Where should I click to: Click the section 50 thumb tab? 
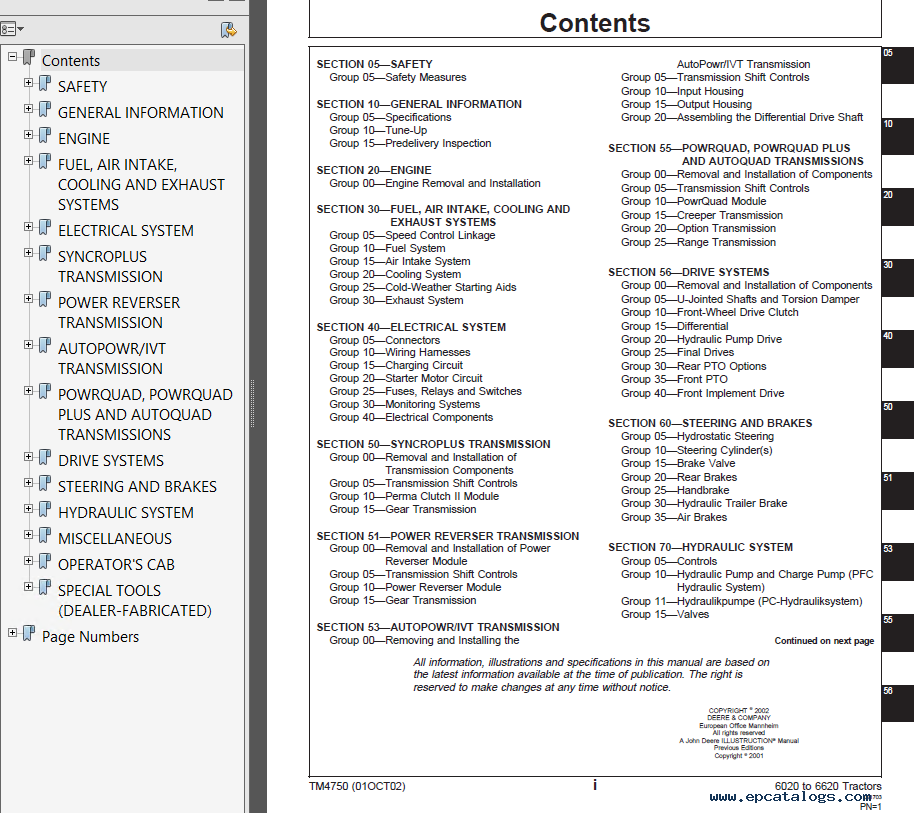(x=897, y=420)
